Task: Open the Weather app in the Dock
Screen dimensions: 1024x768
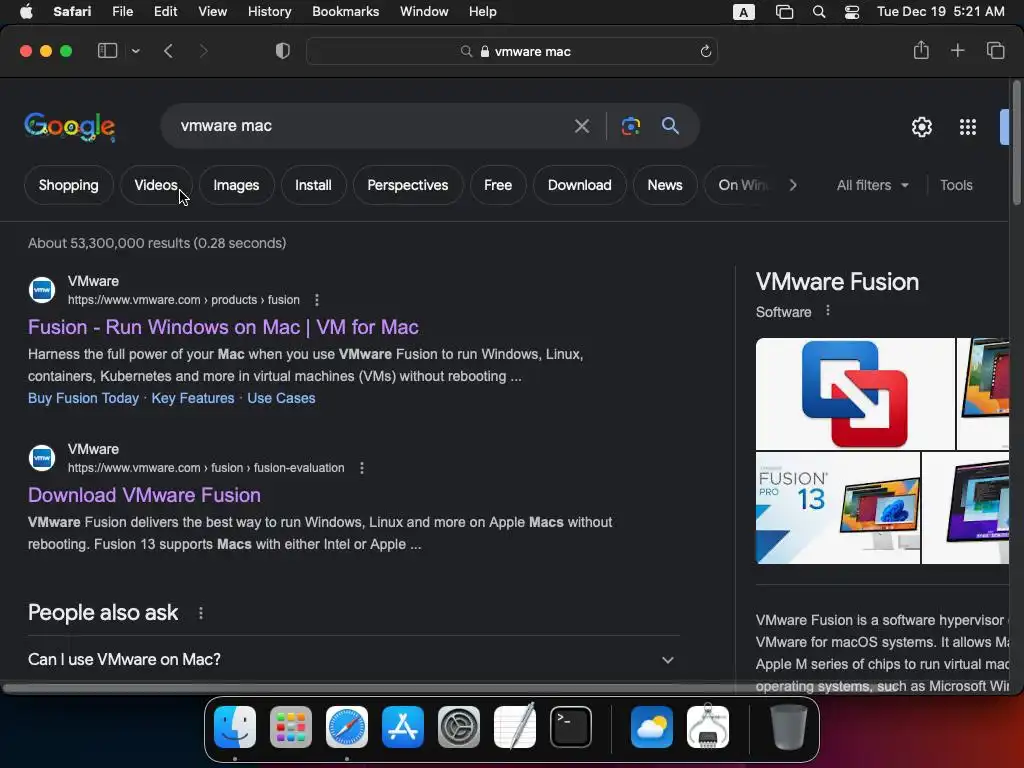Action: (652, 727)
